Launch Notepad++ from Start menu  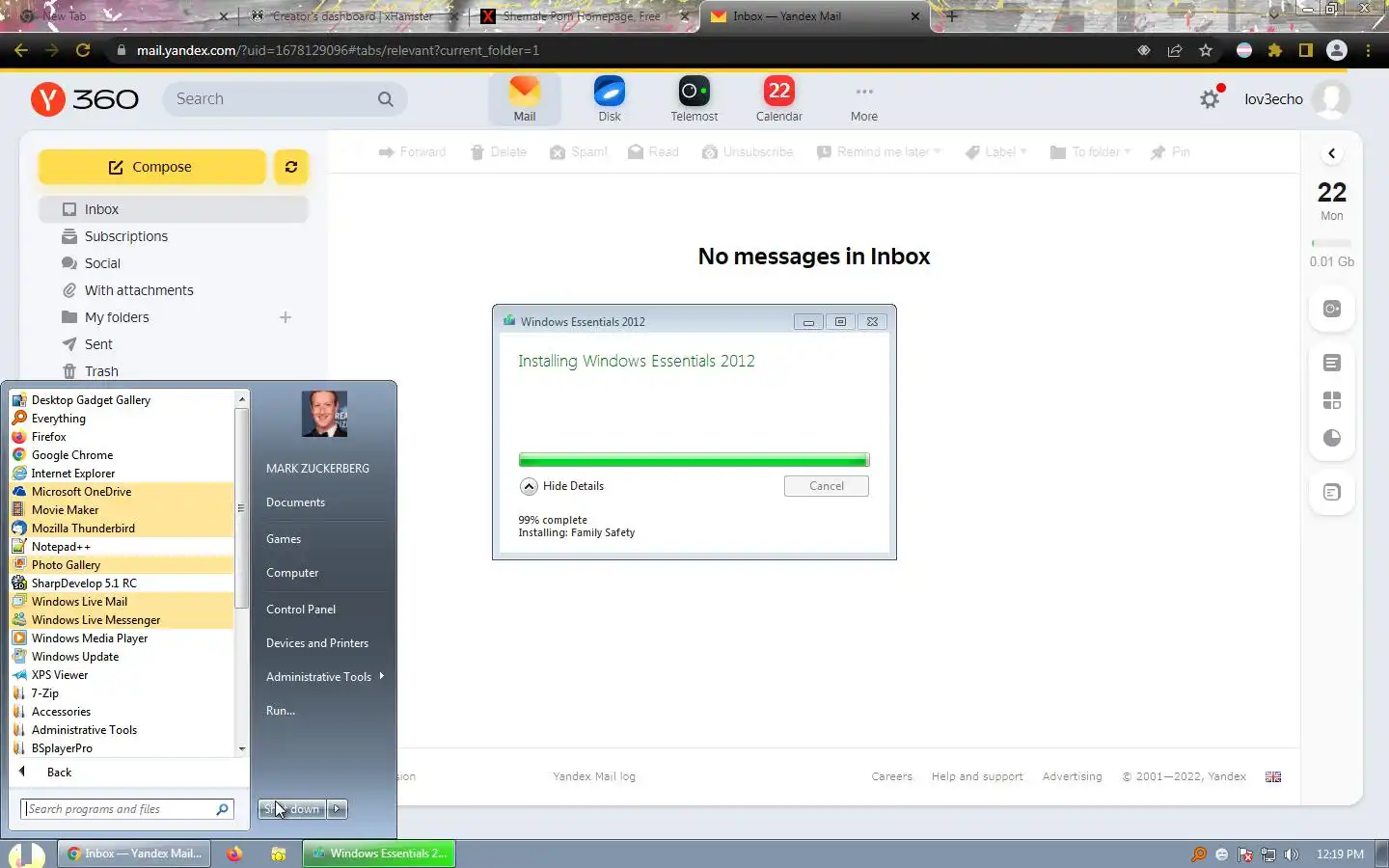tap(122, 547)
